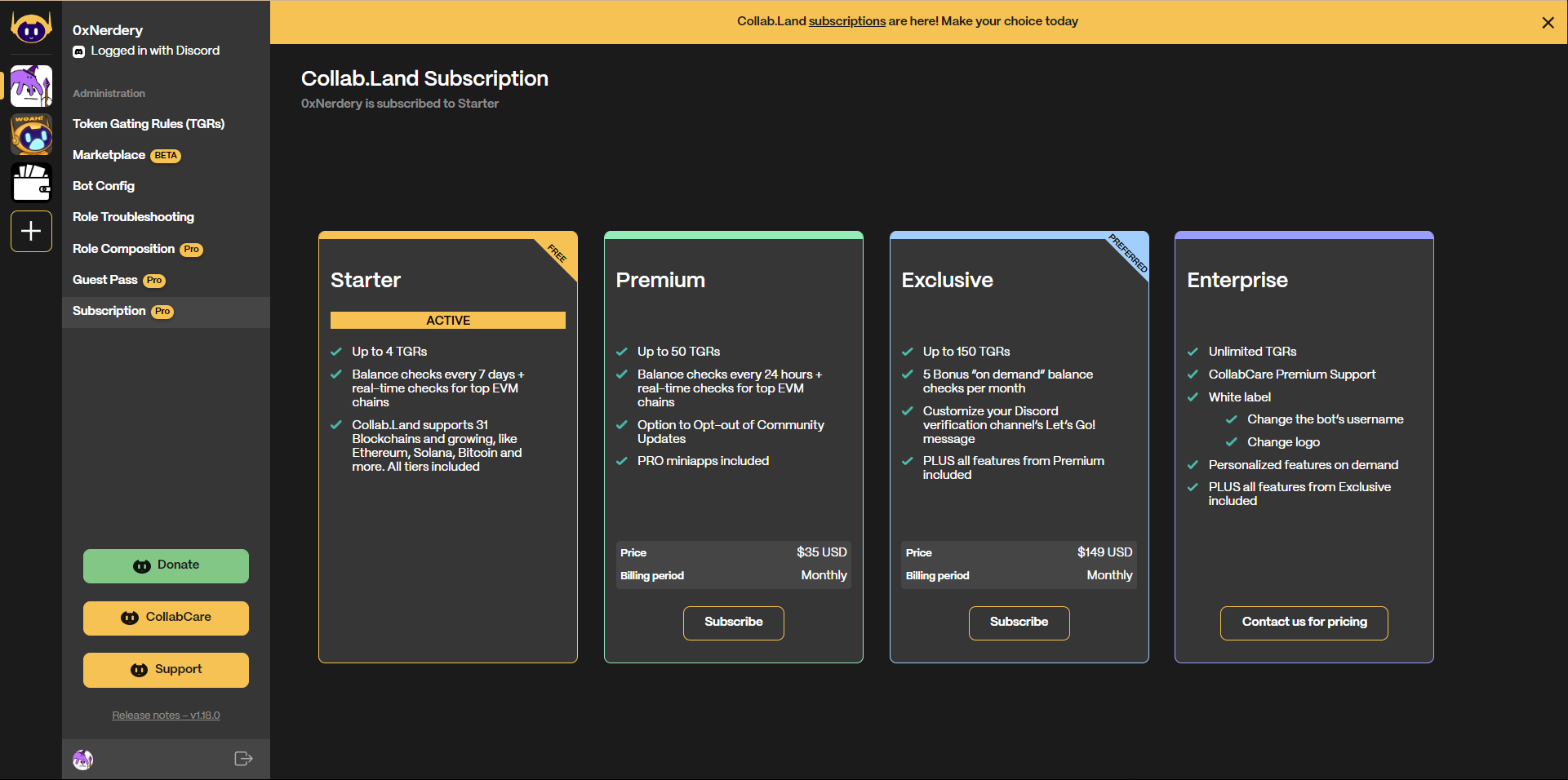Subscribe to the Premium plan

[733, 623]
